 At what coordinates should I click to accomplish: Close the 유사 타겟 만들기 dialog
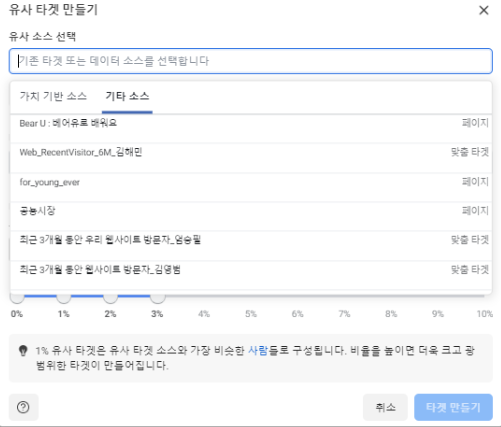484,10
